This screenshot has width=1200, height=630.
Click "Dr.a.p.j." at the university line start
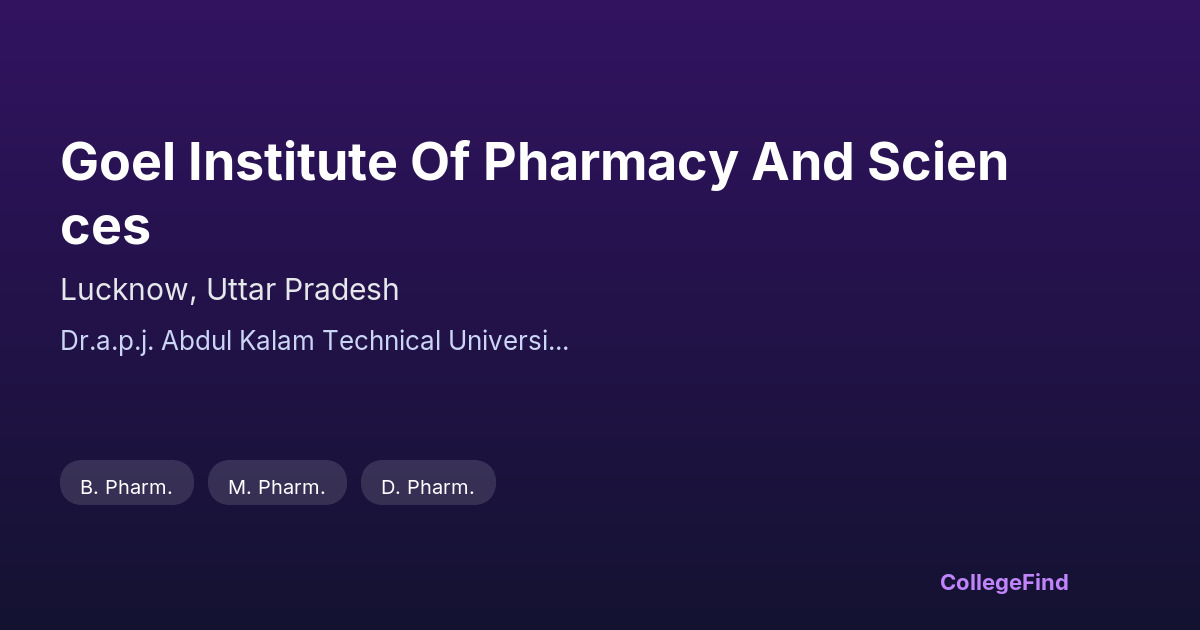point(106,341)
